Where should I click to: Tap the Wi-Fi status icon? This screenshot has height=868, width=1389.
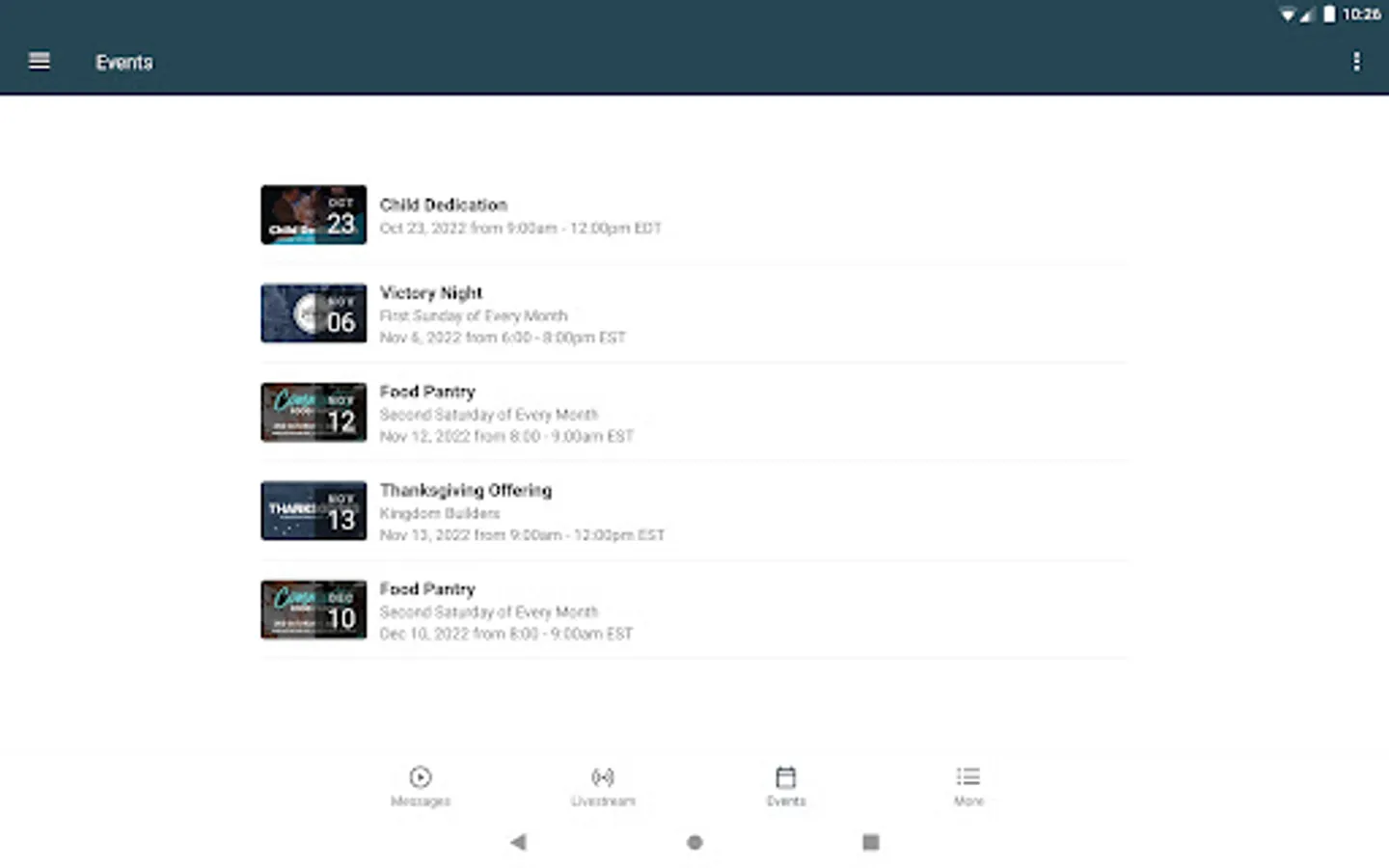click(x=1288, y=14)
